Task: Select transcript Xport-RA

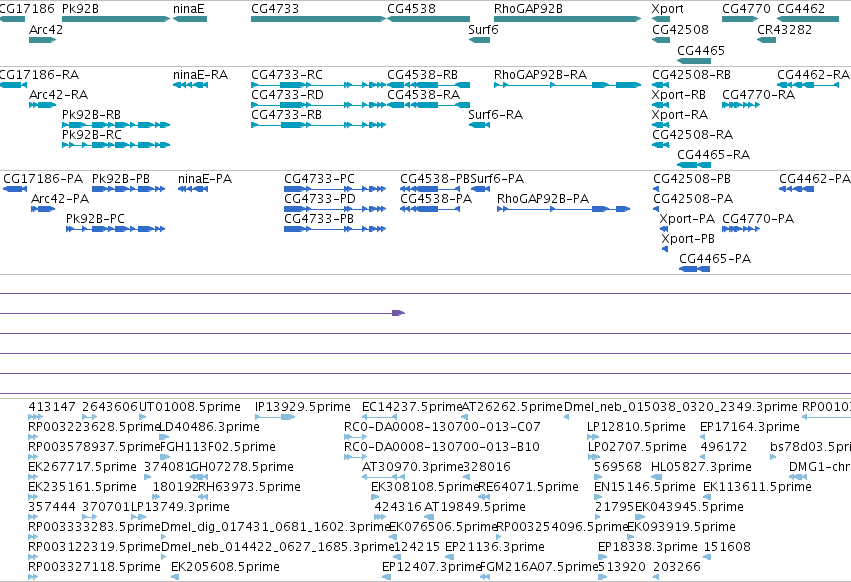Action: tap(661, 125)
